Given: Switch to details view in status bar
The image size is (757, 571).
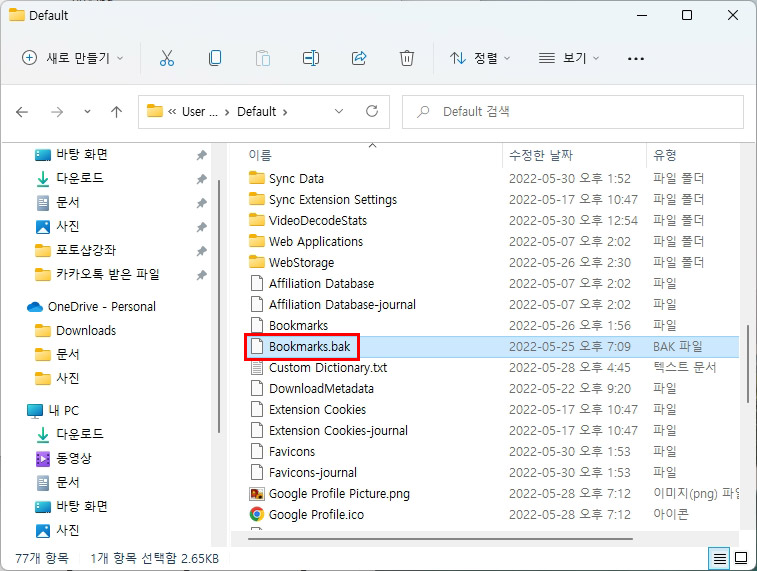Looking at the screenshot, I should tap(719, 559).
